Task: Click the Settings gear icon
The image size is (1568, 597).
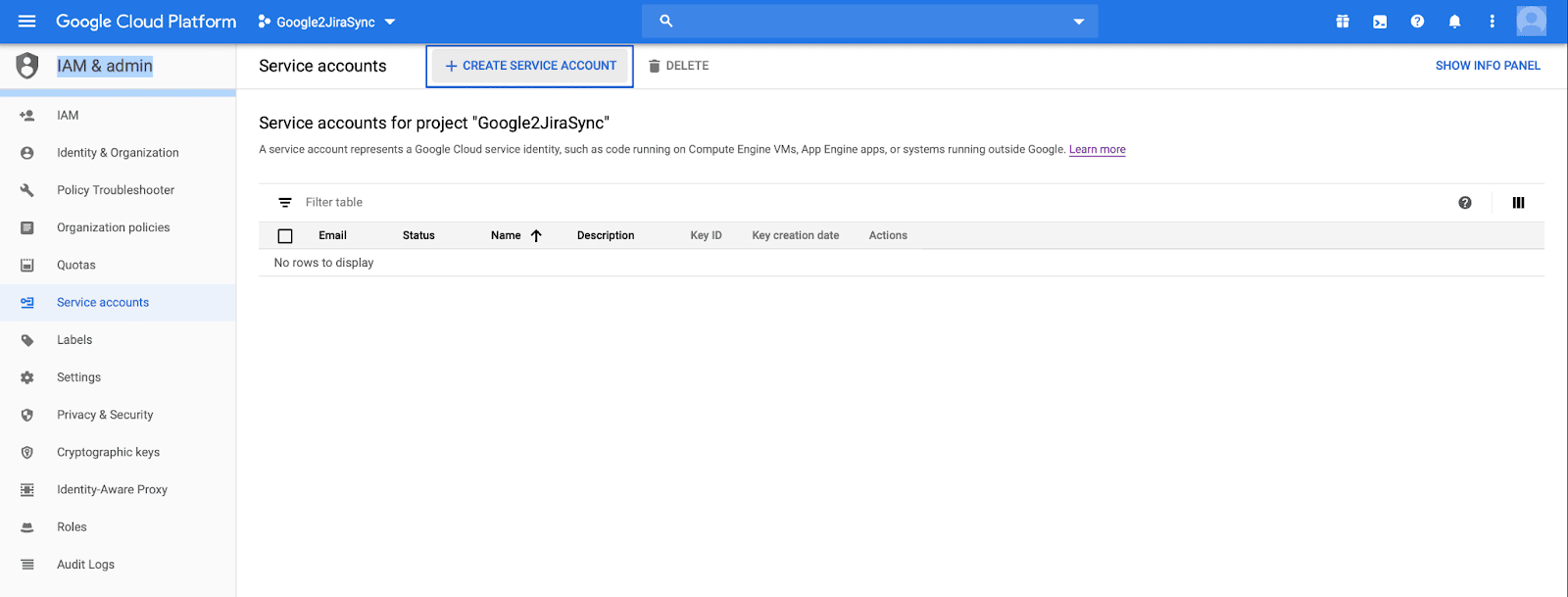Action: point(27,377)
